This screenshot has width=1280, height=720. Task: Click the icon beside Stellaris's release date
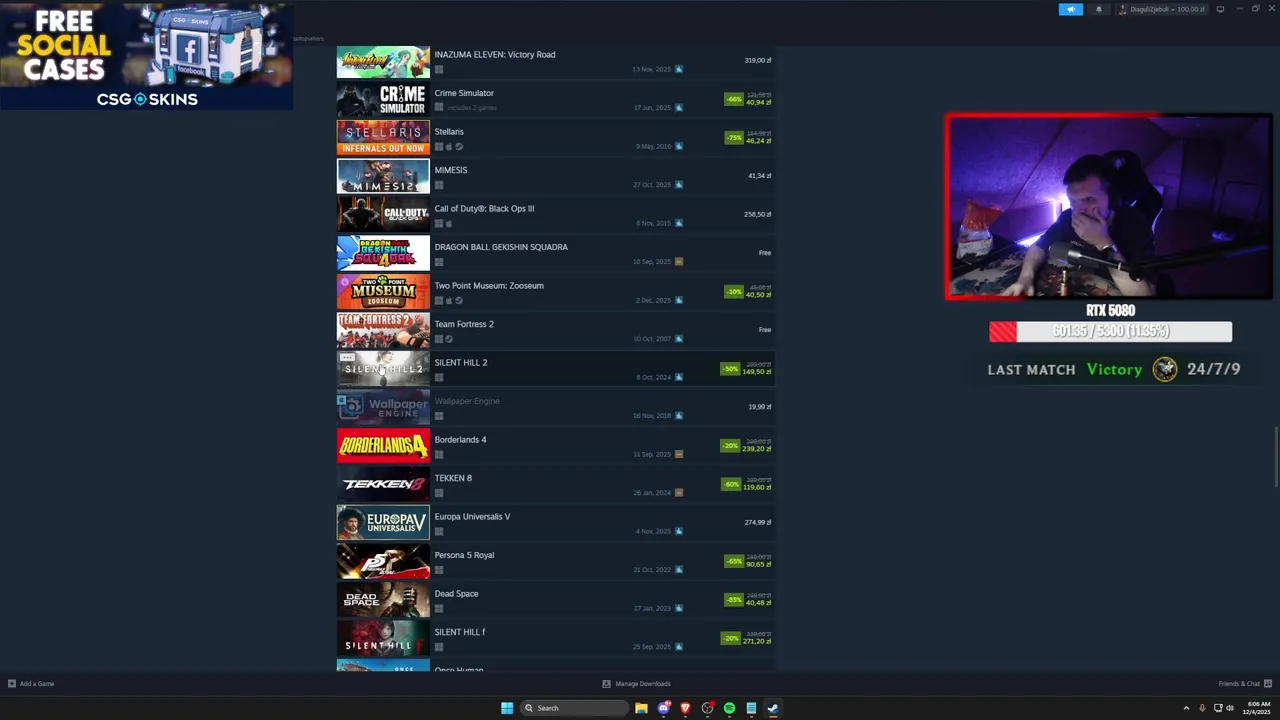(679, 146)
